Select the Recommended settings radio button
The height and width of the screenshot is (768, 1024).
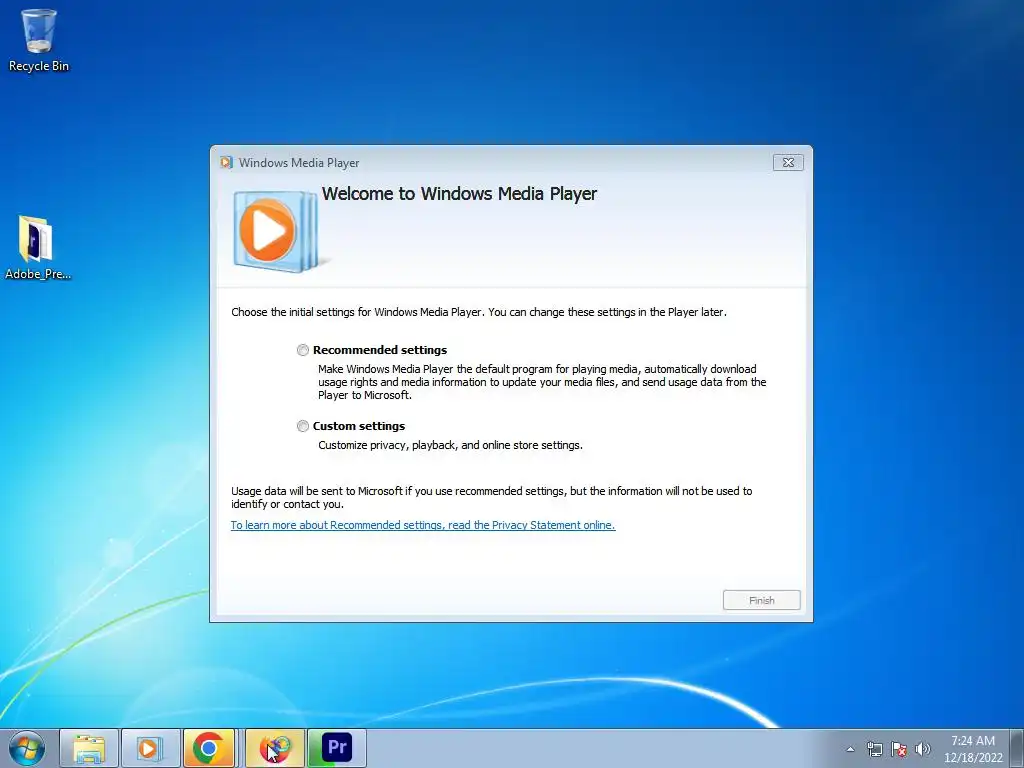302,350
